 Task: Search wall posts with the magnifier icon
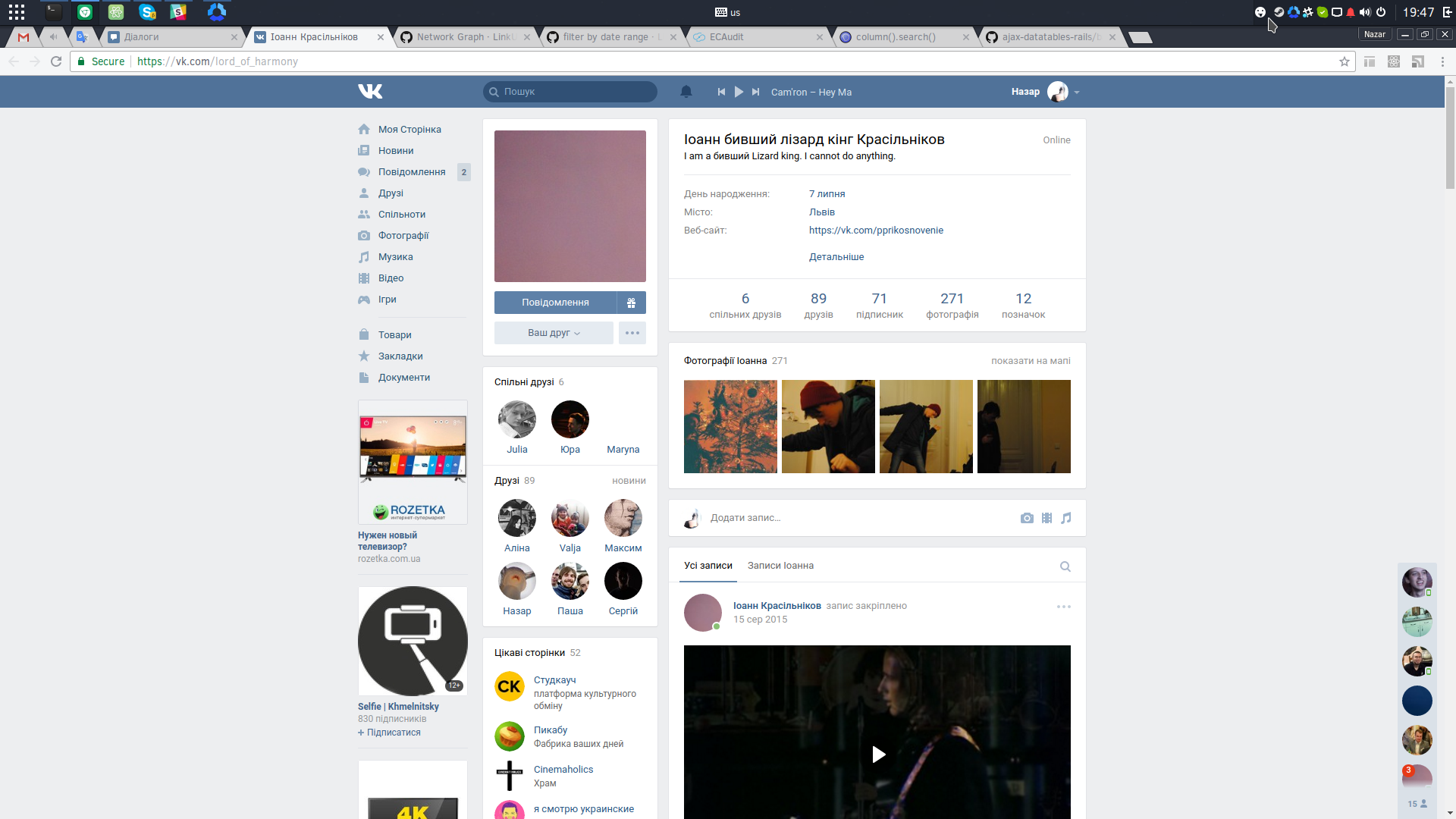point(1065,566)
